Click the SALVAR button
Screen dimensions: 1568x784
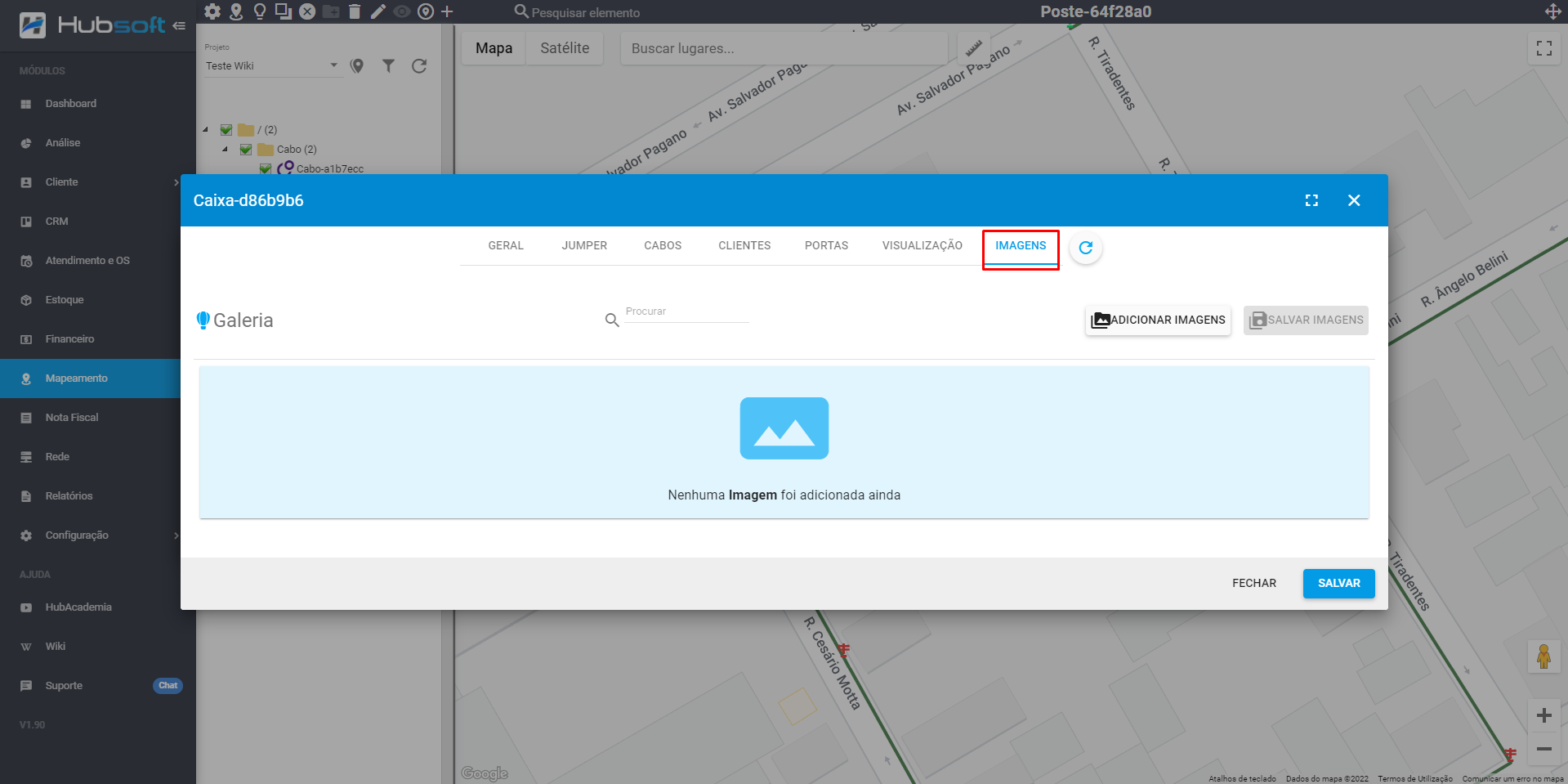tap(1338, 584)
